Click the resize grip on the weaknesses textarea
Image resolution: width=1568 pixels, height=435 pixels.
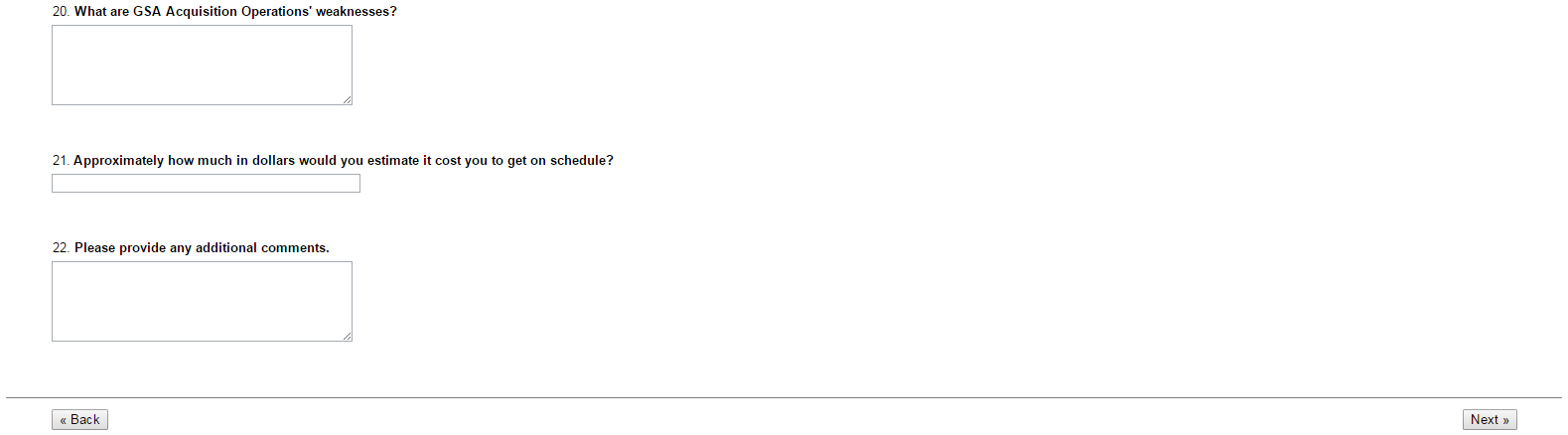347,99
